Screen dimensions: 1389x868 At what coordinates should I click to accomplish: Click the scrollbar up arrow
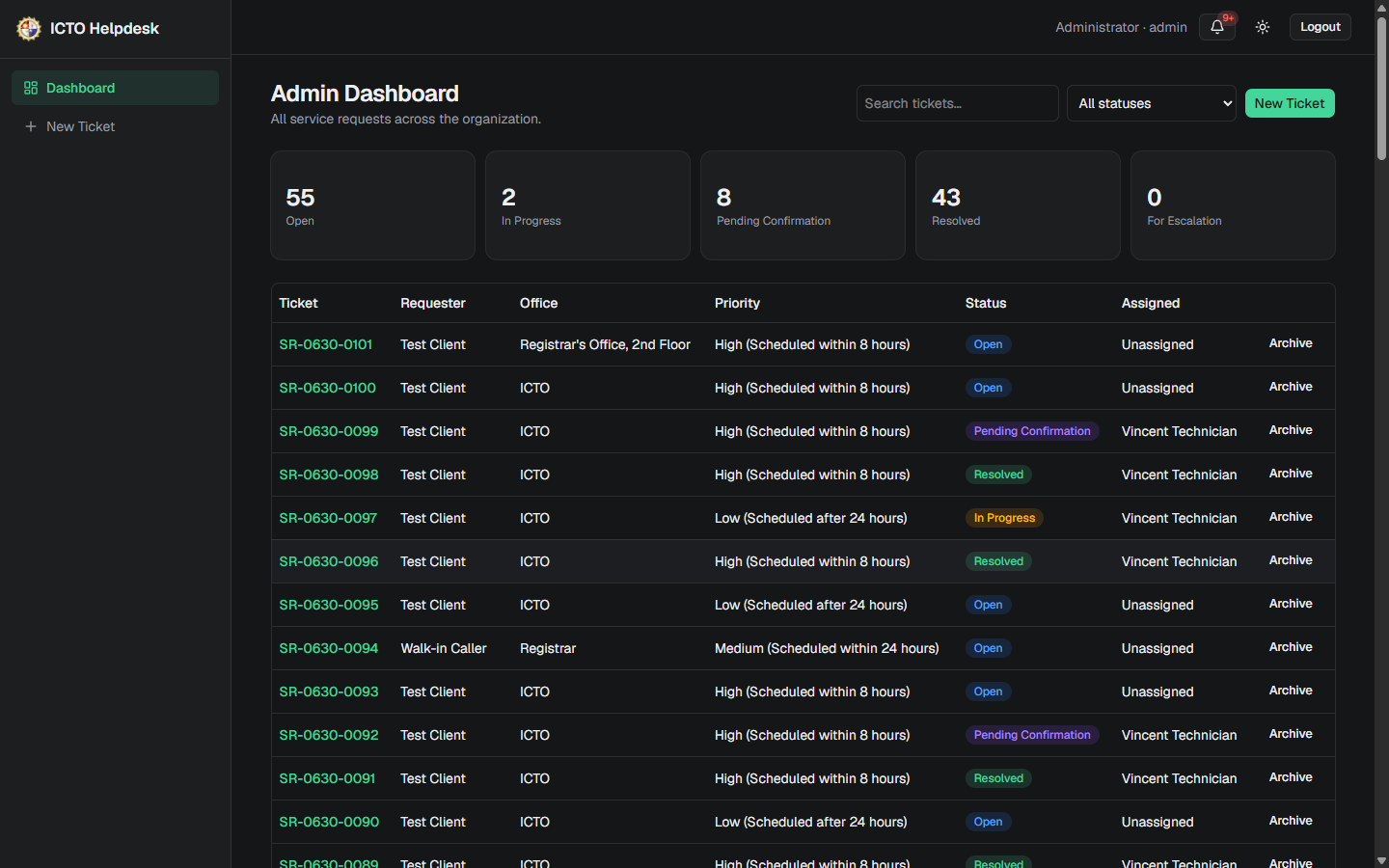pos(1381,7)
